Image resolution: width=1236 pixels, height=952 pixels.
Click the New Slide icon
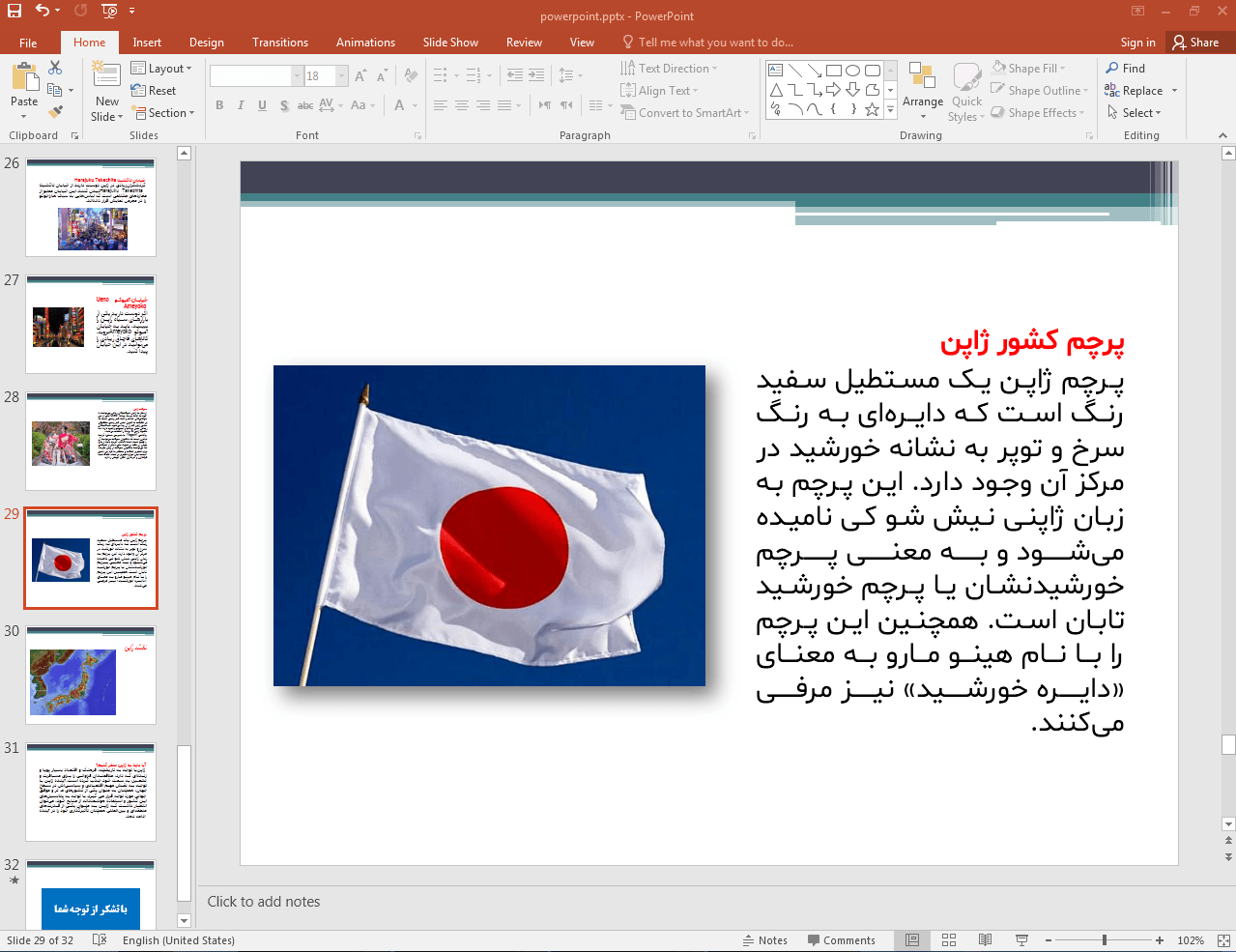tap(106, 75)
